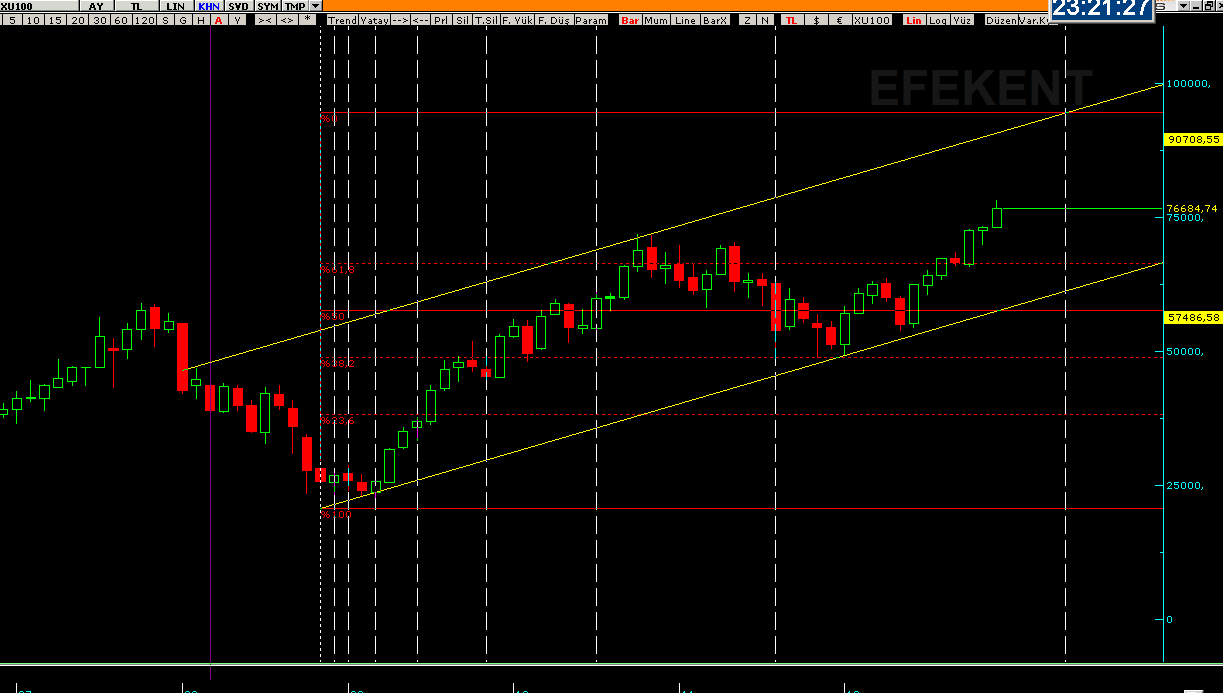Select the 60 minute period
1223x693 pixels.
(121, 20)
